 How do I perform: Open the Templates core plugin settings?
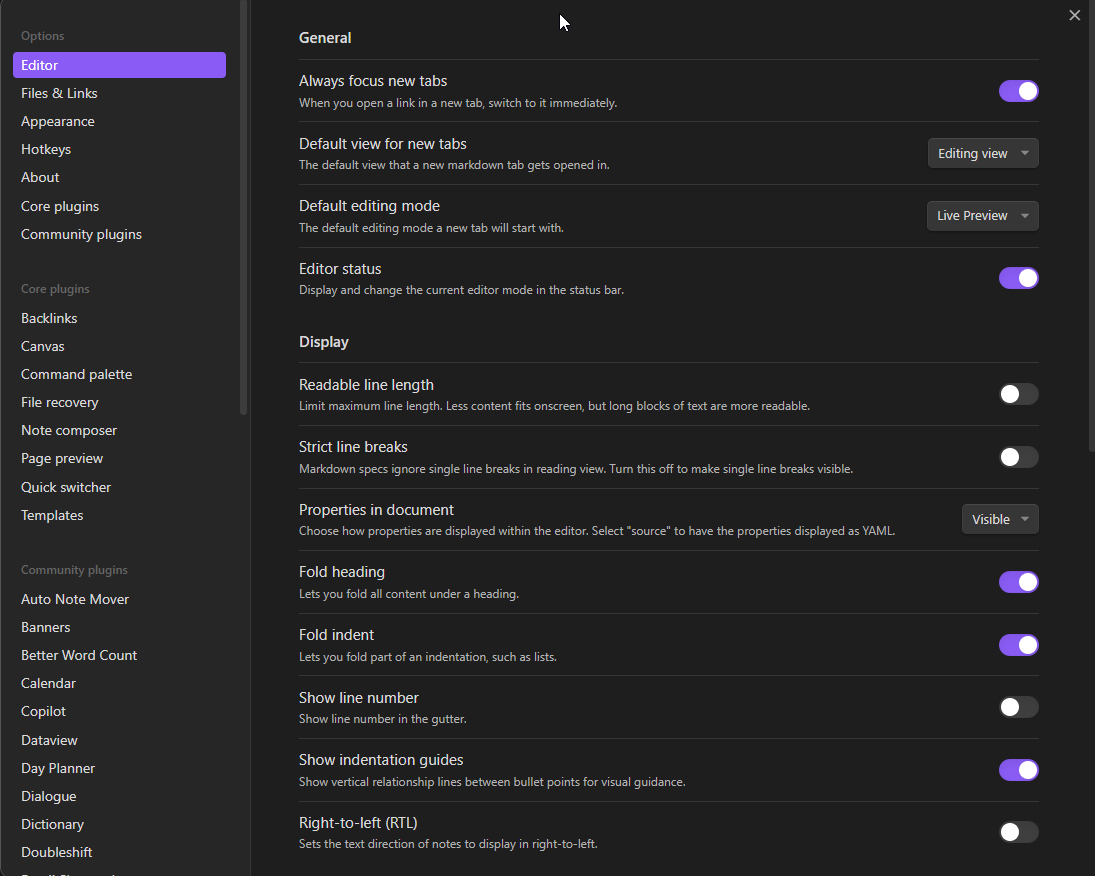[x=52, y=515]
